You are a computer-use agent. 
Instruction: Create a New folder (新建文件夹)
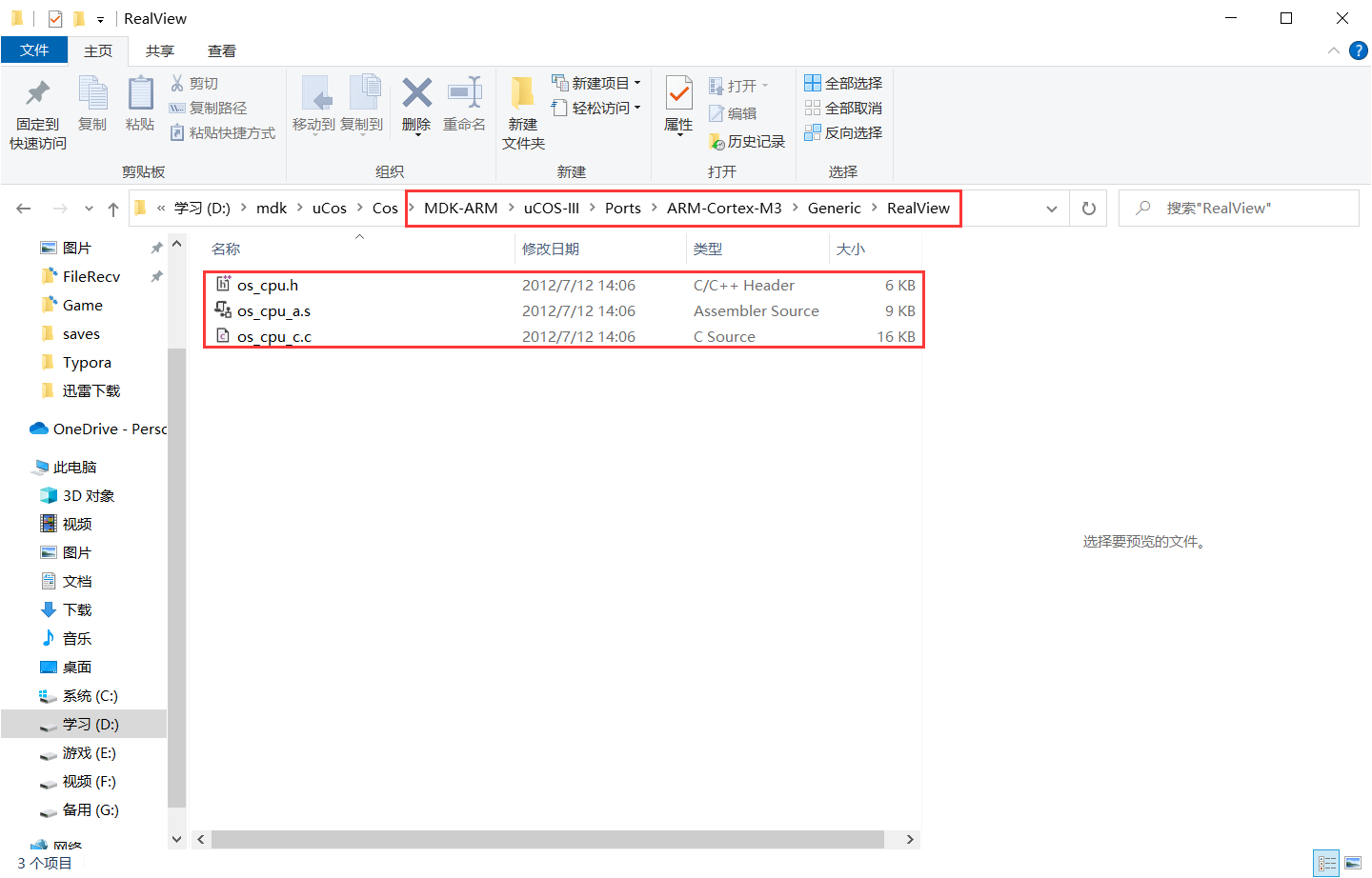(x=523, y=112)
